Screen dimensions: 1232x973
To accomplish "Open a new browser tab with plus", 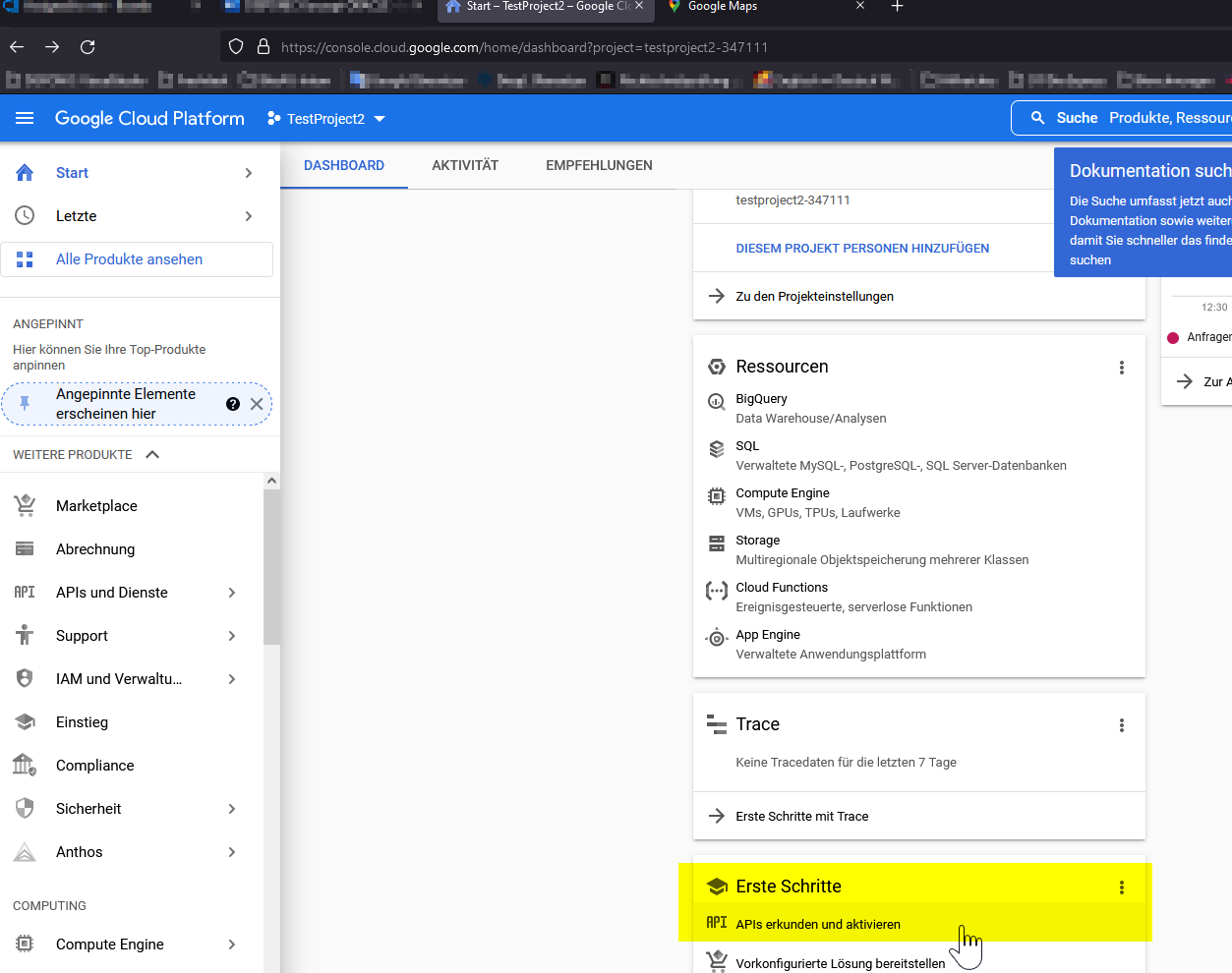I will tap(897, 7).
